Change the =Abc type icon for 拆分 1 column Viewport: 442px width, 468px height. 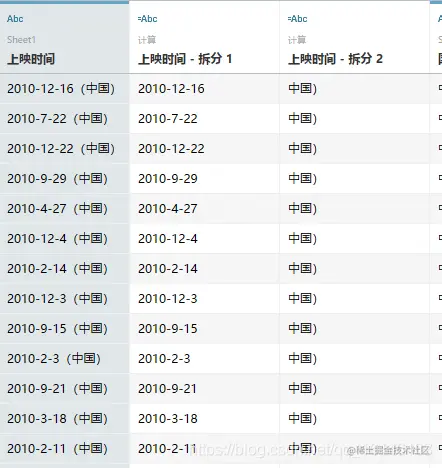pyautogui.click(x=147, y=19)
